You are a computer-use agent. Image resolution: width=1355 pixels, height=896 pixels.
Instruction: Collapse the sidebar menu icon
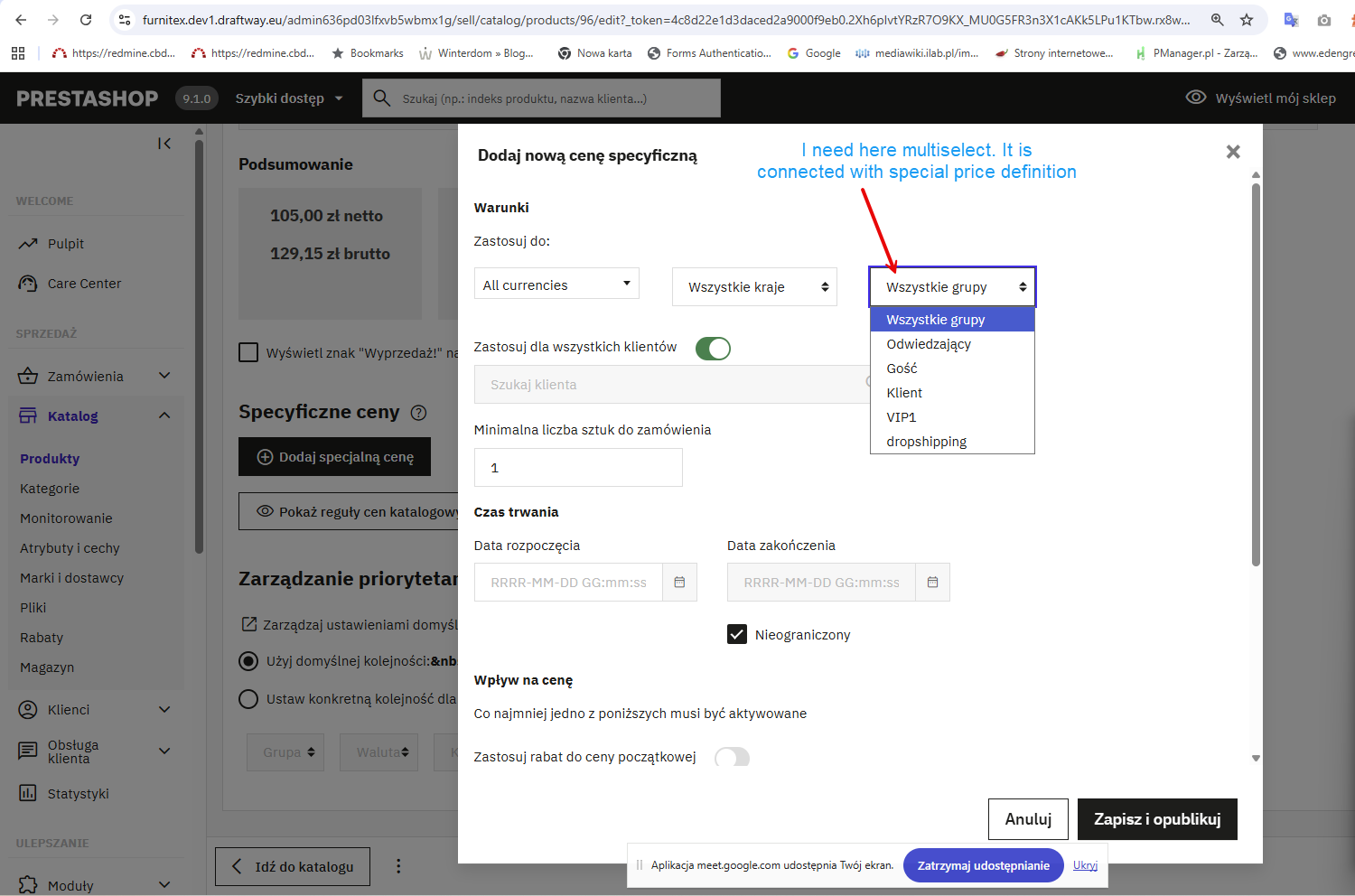pyautogui.click(x=164, y=143)
